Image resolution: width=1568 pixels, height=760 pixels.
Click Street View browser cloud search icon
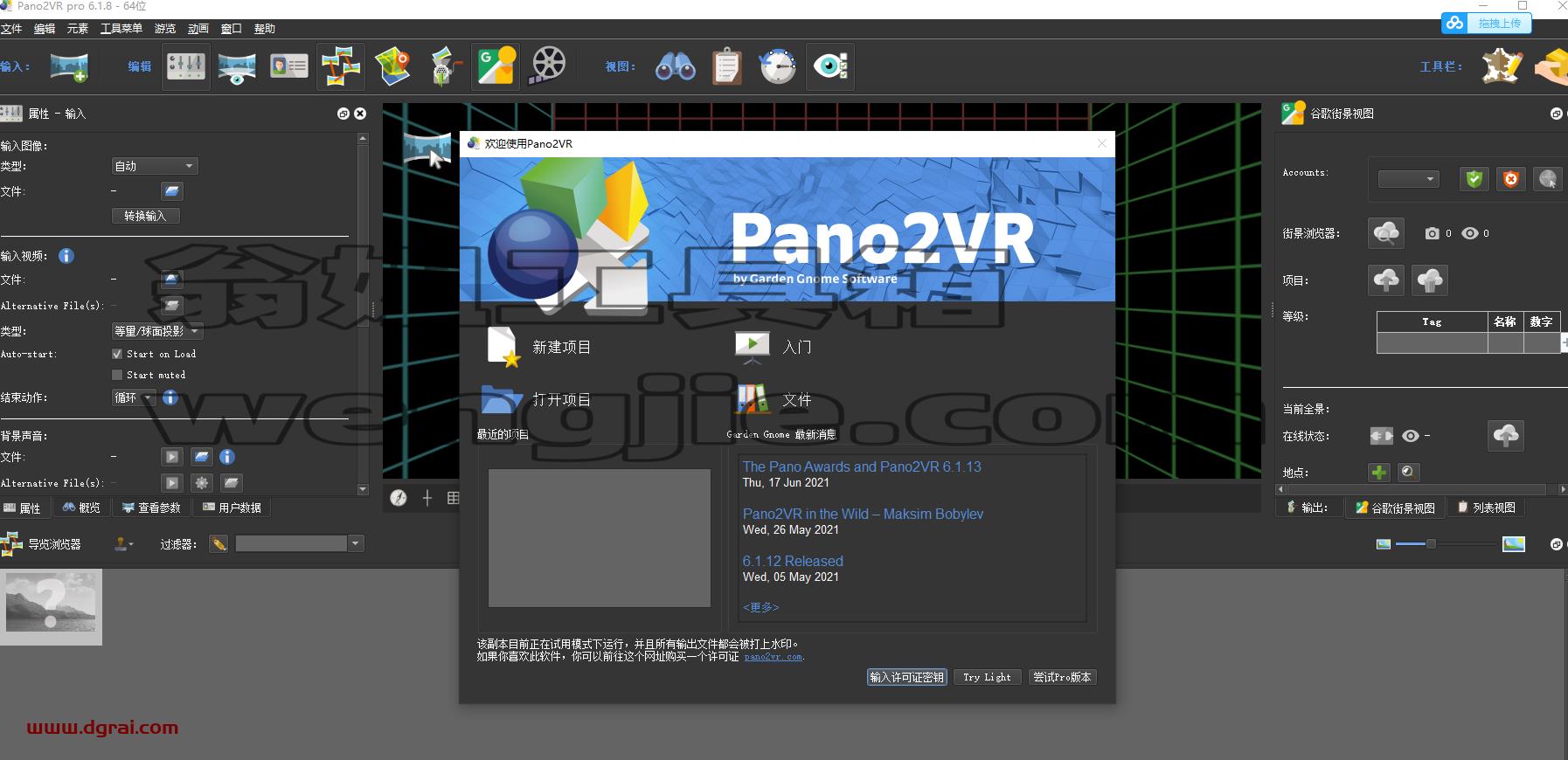pyautogui.click(x=1386, y=233)
